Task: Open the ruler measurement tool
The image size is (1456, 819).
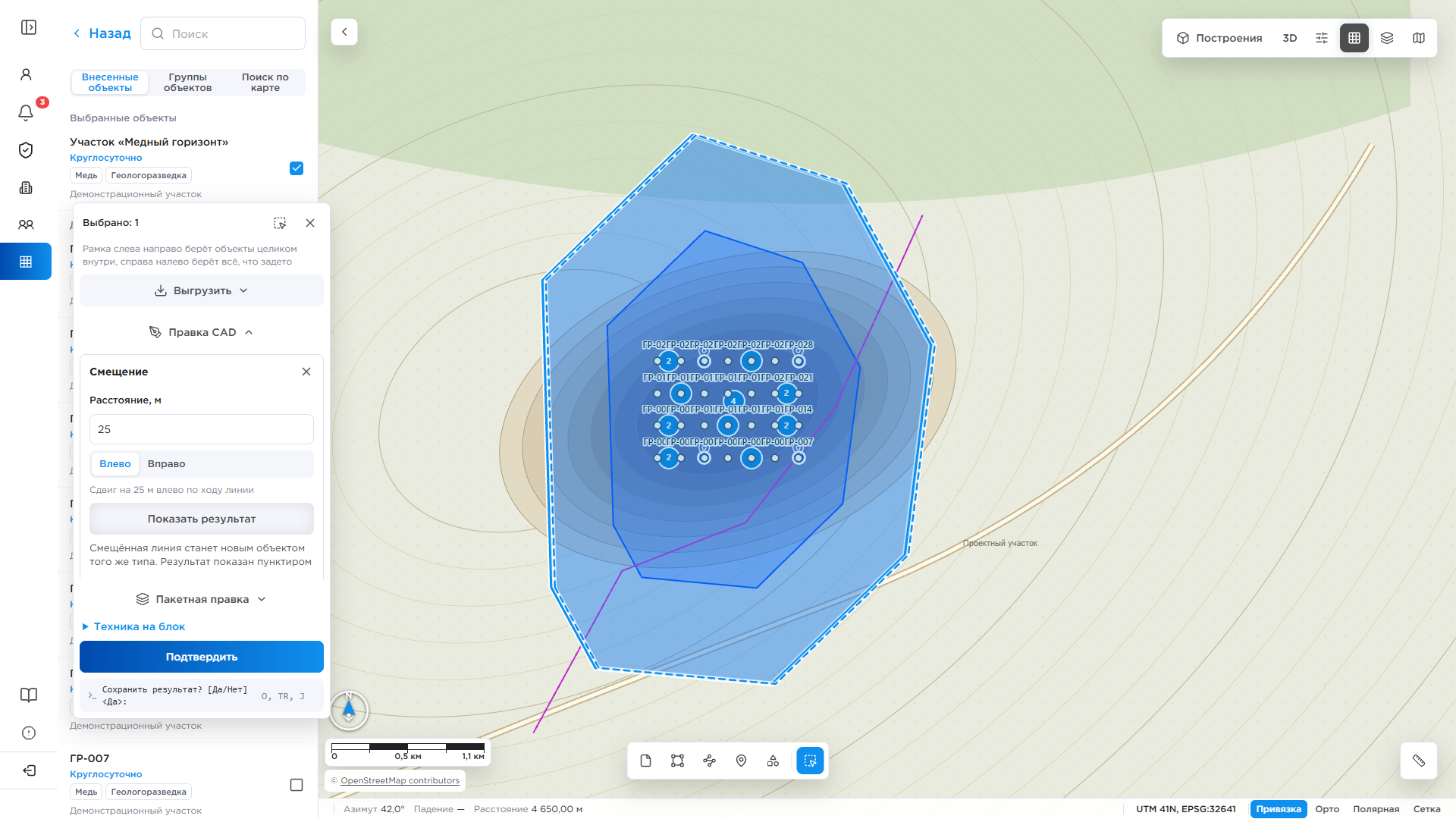Action: coord(1418,761)
